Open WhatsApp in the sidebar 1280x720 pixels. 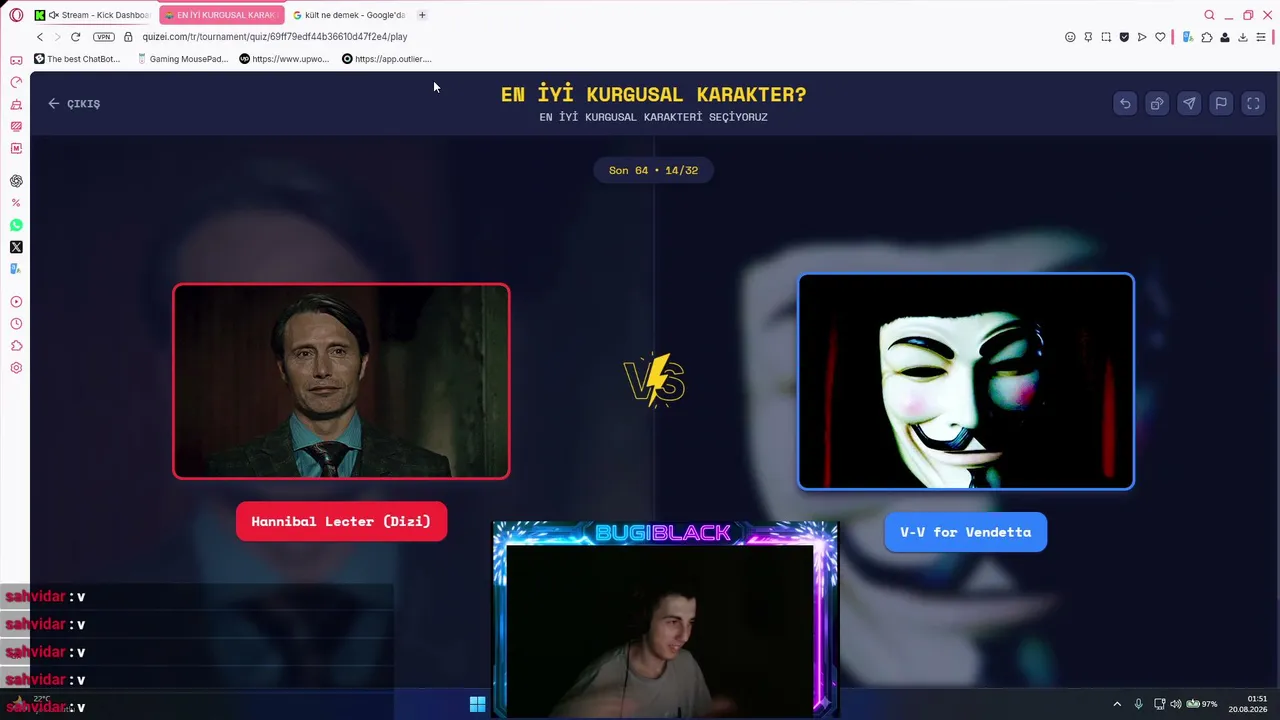pos(16,225)
